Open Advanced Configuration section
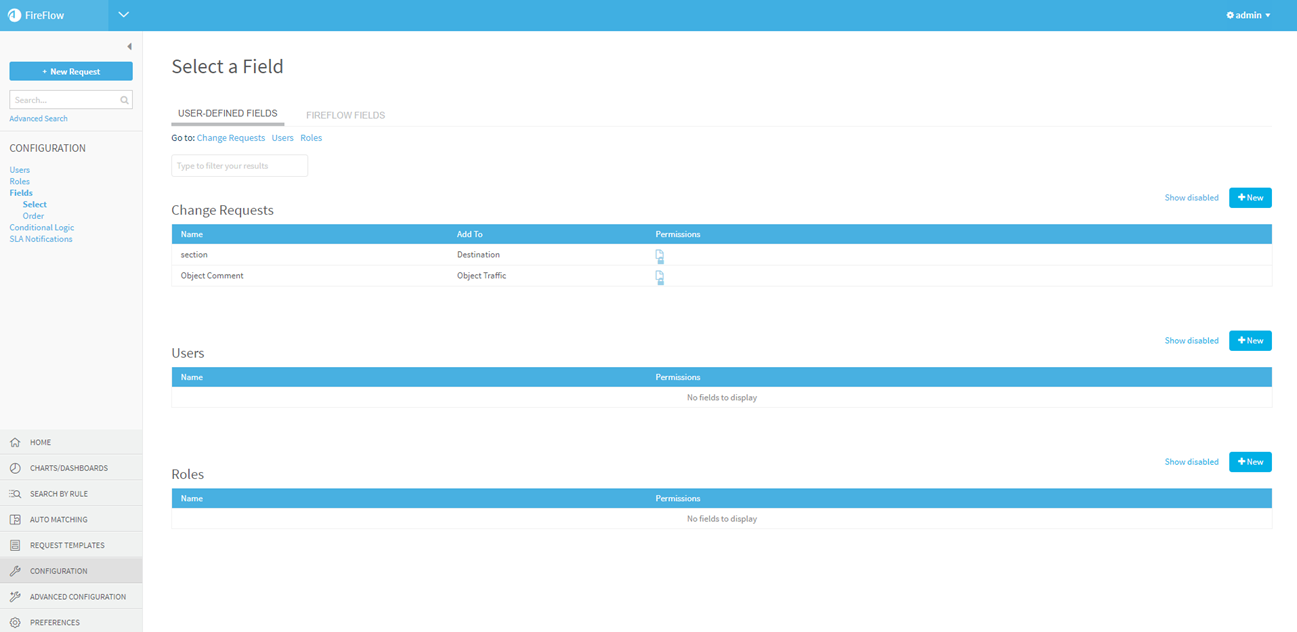Viewport: 1297px width, 632px height. (77, 597)
